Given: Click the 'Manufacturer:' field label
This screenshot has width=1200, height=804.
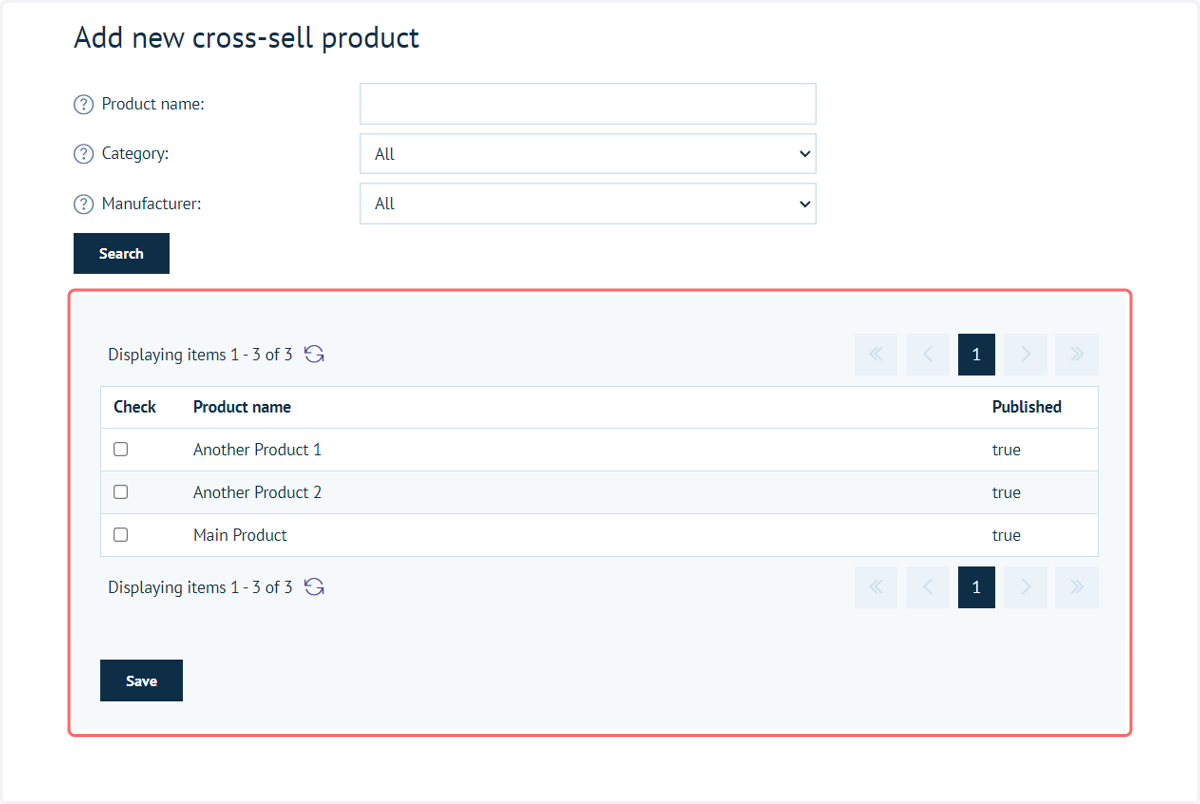Looking at the screenshot, I should 151,204.
